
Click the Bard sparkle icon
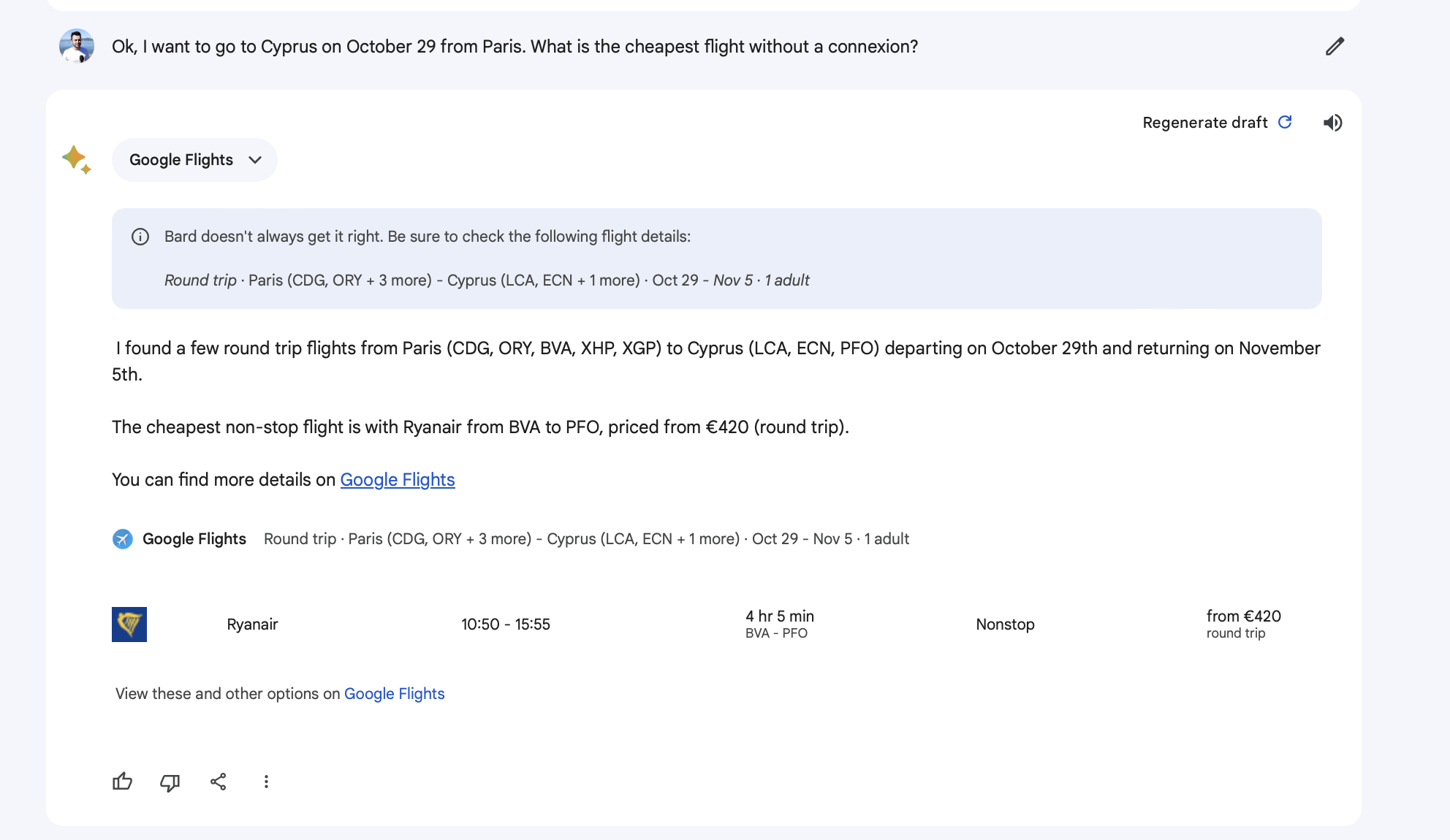click(x=76, y=159)
